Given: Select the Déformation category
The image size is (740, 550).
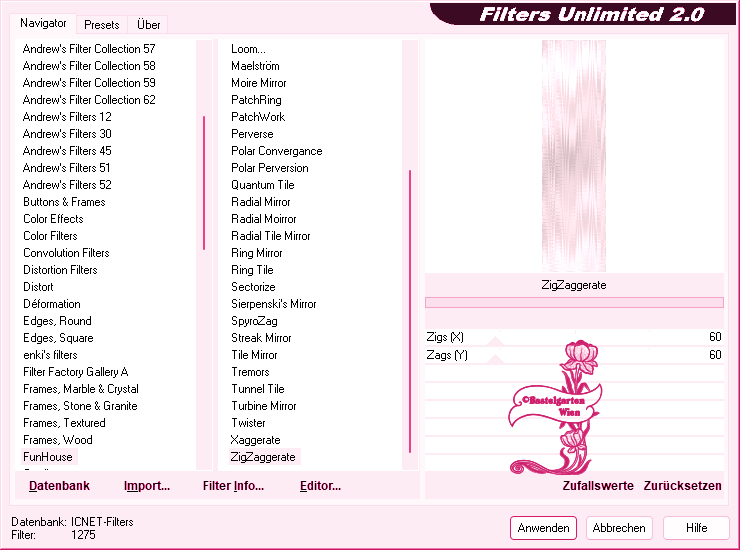Looking at the screenshot, I should (52, 304).
